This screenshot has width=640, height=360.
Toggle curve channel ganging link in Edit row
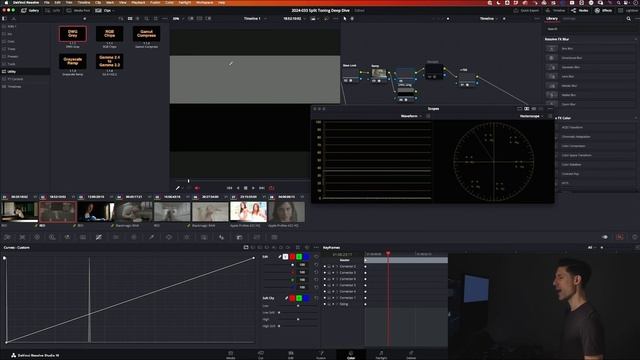pos(280,257)
